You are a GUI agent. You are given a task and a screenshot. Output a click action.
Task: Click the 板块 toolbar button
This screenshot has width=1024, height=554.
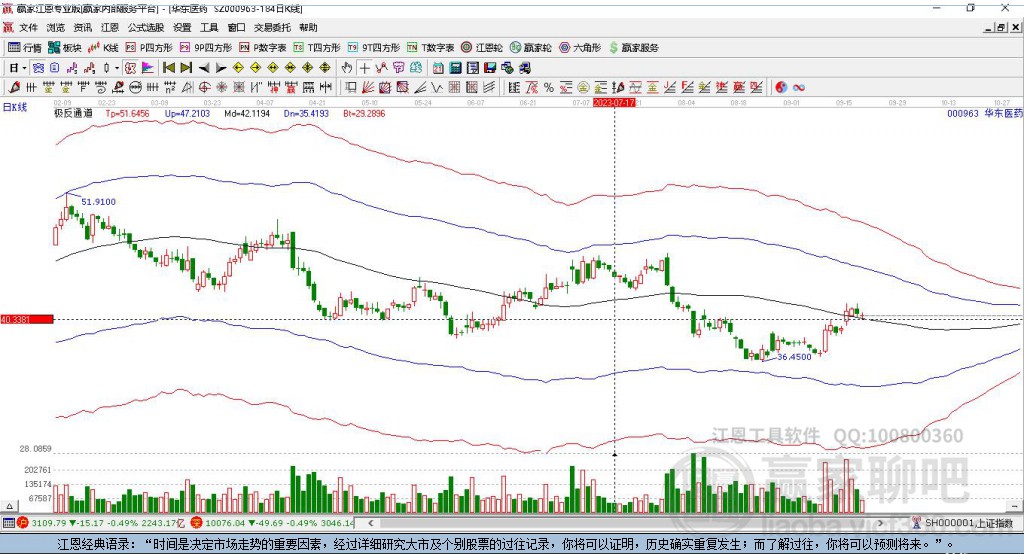[65, 48]
